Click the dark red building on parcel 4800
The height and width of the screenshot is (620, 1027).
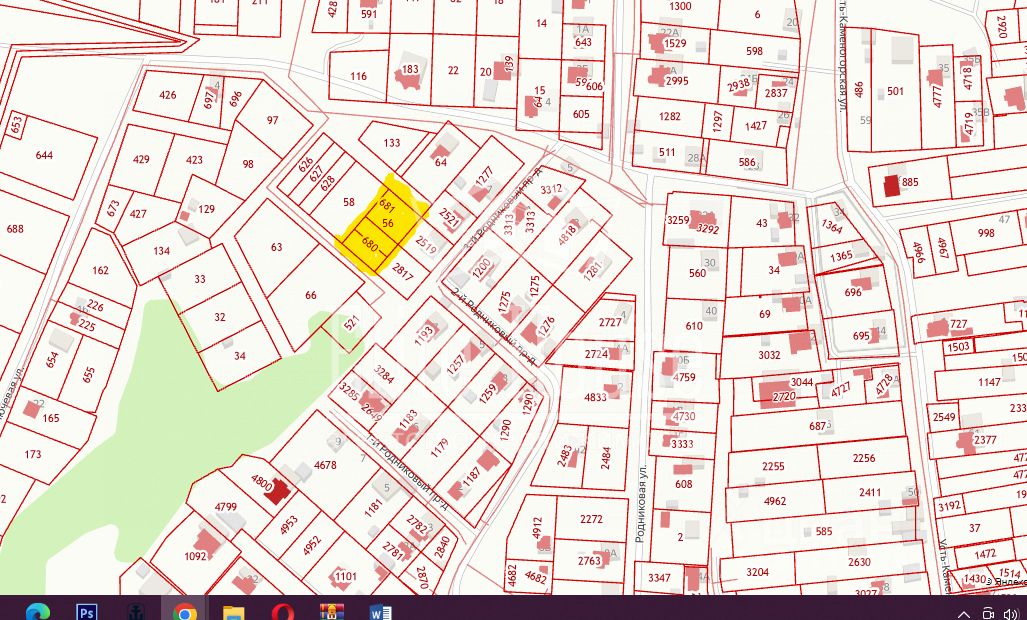[278, 491]
